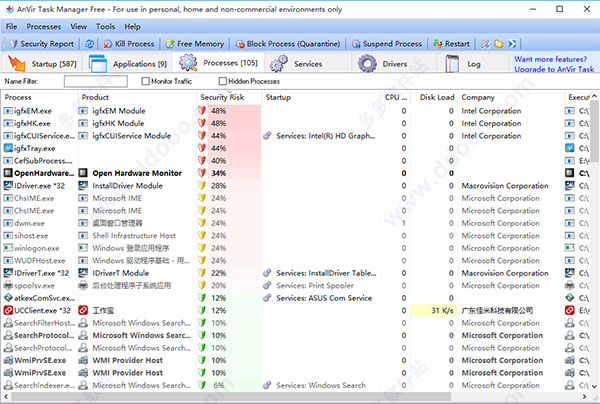Image resolution: width=600 pixels, height=404 pixels.
Task: Select the winlogon.exe process row
Action: (295, 248)
